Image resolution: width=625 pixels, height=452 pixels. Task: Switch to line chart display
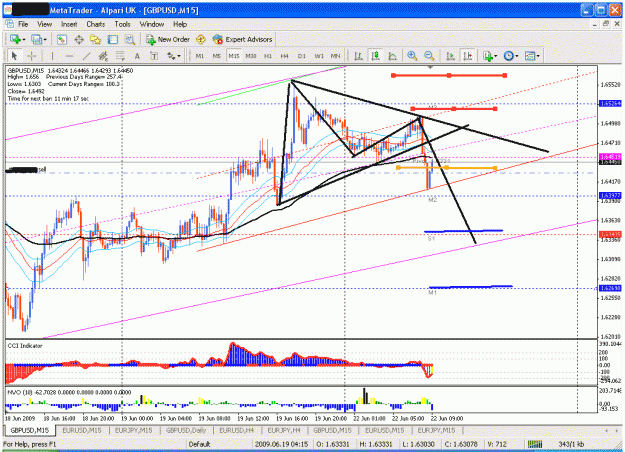click(393, 56)
